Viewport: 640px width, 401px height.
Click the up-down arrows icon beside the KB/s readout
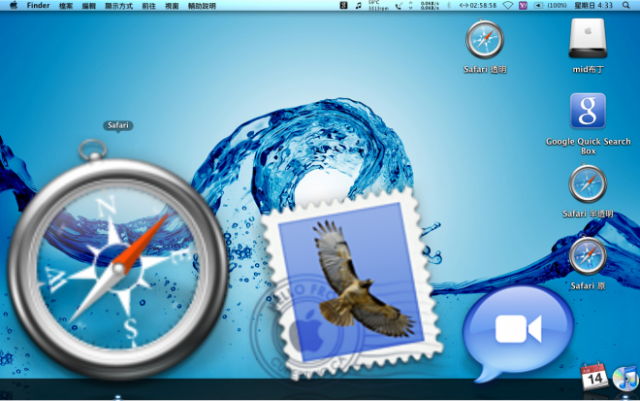click(411, 5)
